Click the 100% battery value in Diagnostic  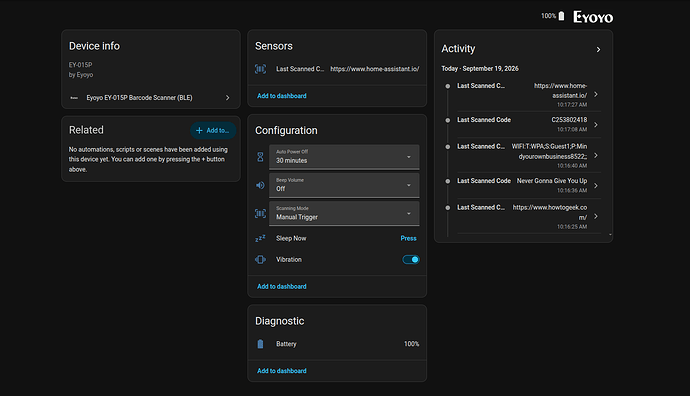[411, 344]
